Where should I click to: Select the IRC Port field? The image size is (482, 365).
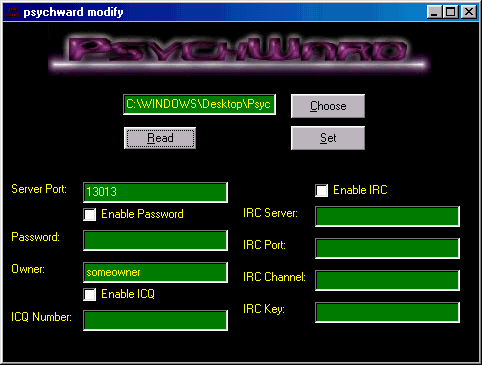coord(387,248)
